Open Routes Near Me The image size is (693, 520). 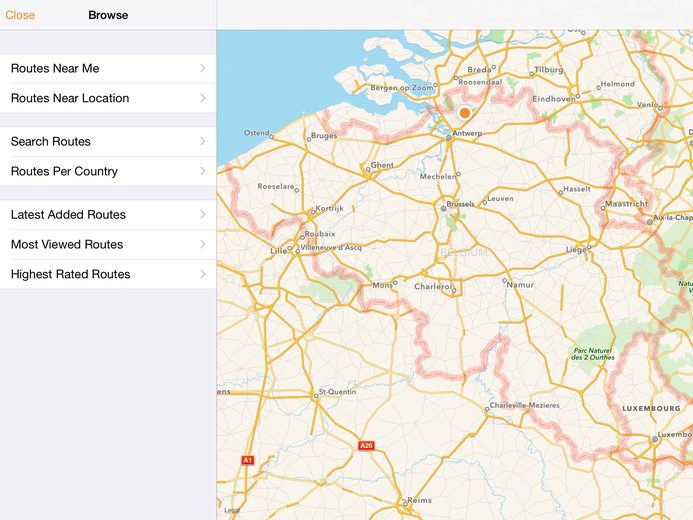tap(108, 68)
